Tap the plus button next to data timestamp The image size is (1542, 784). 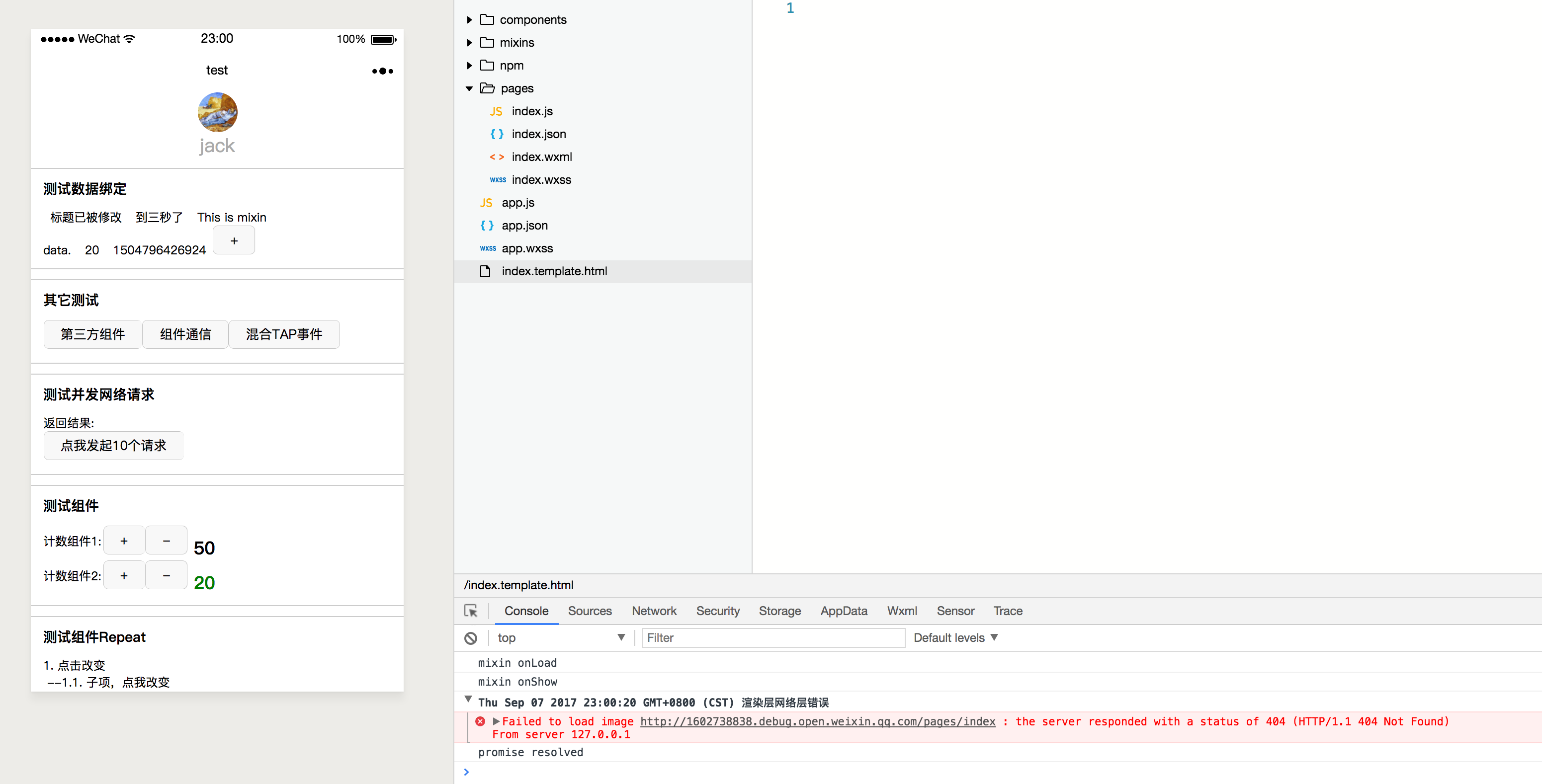point(234,240)
